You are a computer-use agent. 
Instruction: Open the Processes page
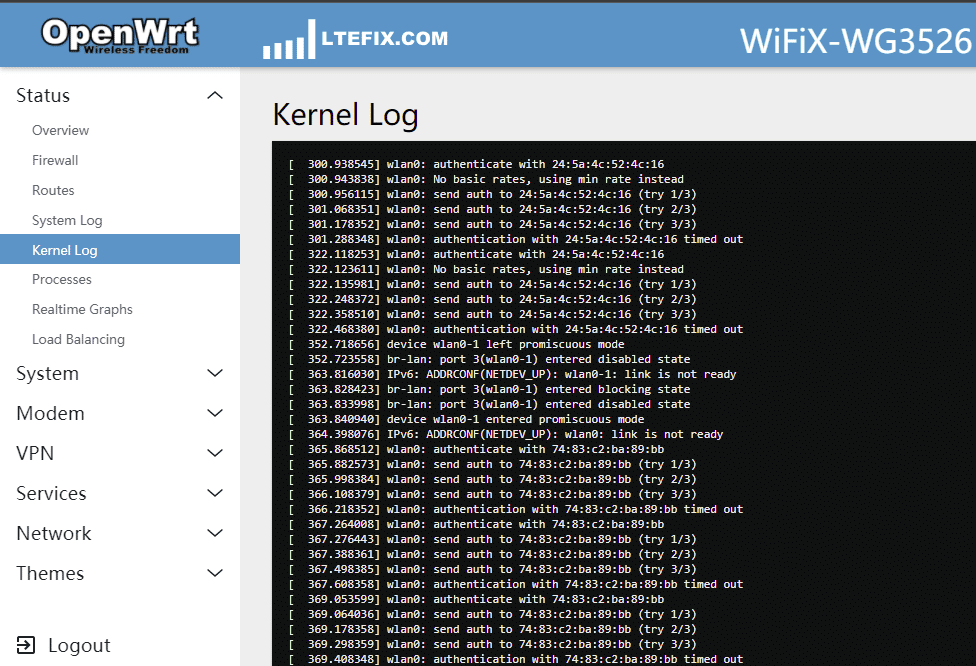[60, 279]
